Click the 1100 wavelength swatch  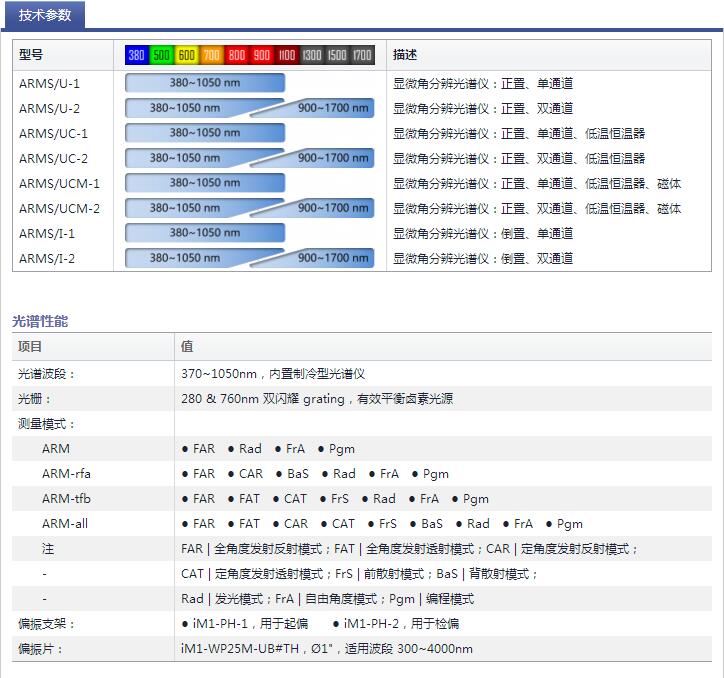click(x=286, y=55)
